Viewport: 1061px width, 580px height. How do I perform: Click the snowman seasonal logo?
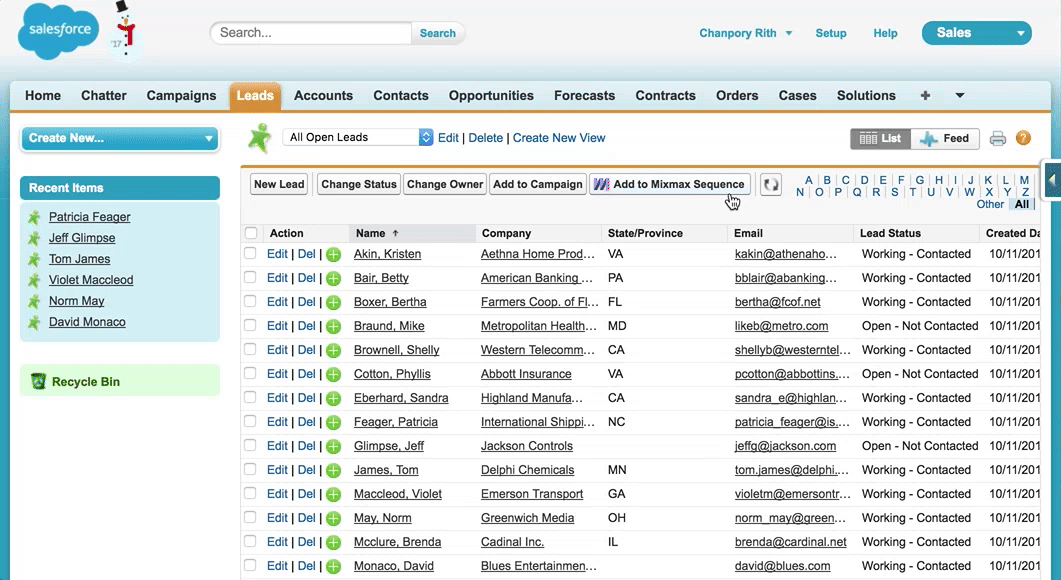click(x=125, y=27)
